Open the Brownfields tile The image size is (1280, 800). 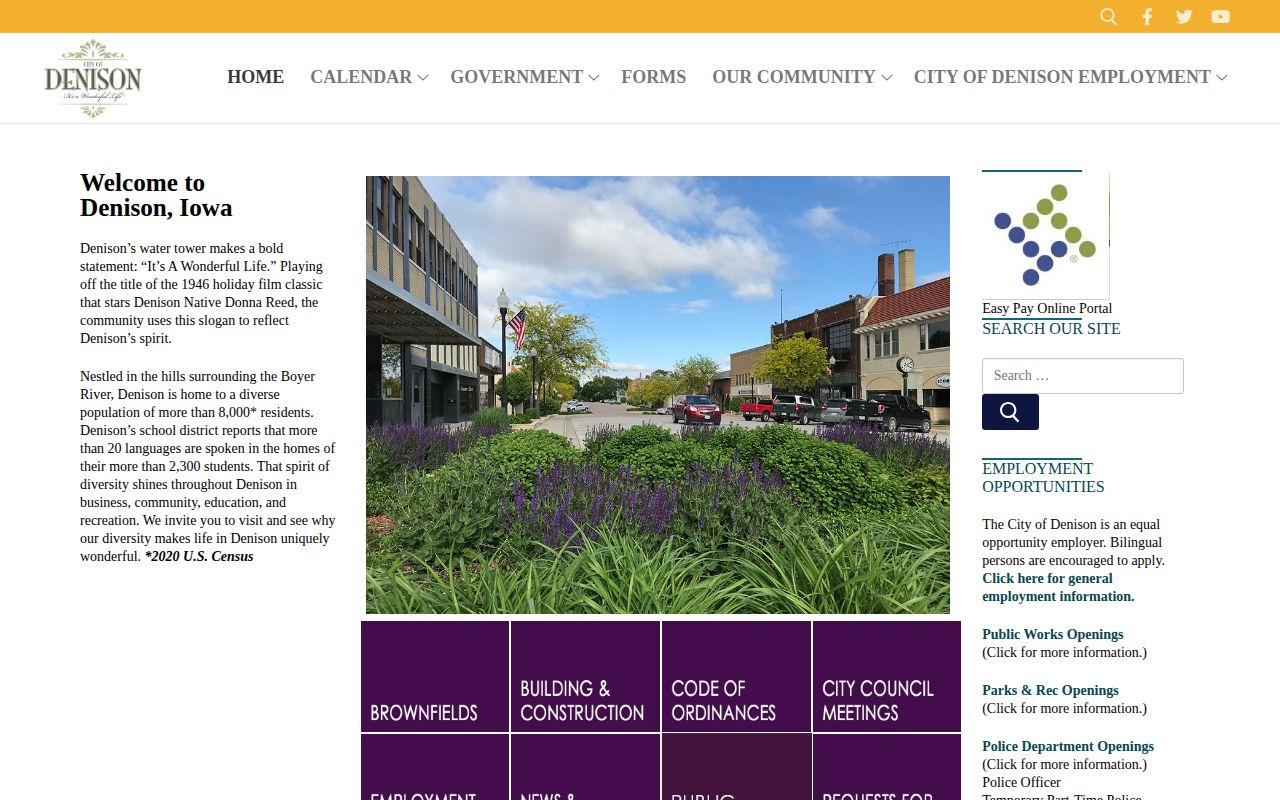pos(435,677)
